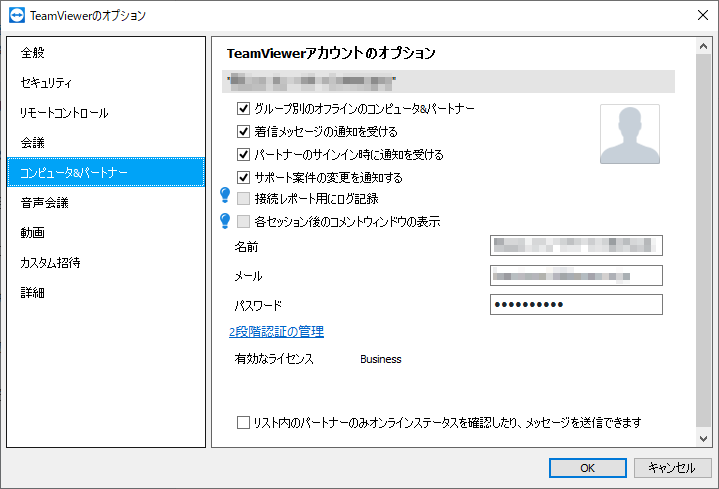This screenshot has width=719, height=489.
Task: Open the 音声会議 settings category
Action: coord(106,203)
